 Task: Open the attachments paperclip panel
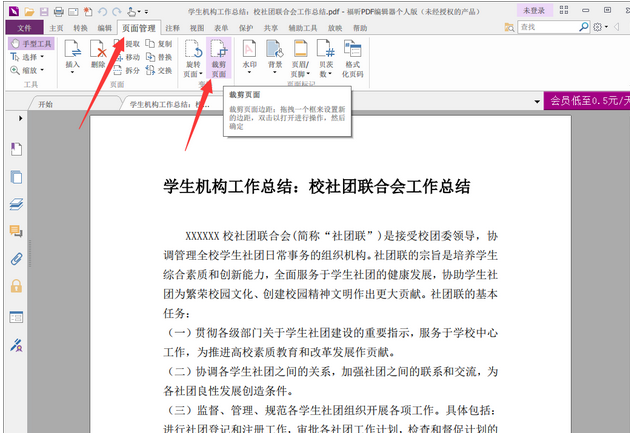(x=16, y=259)
